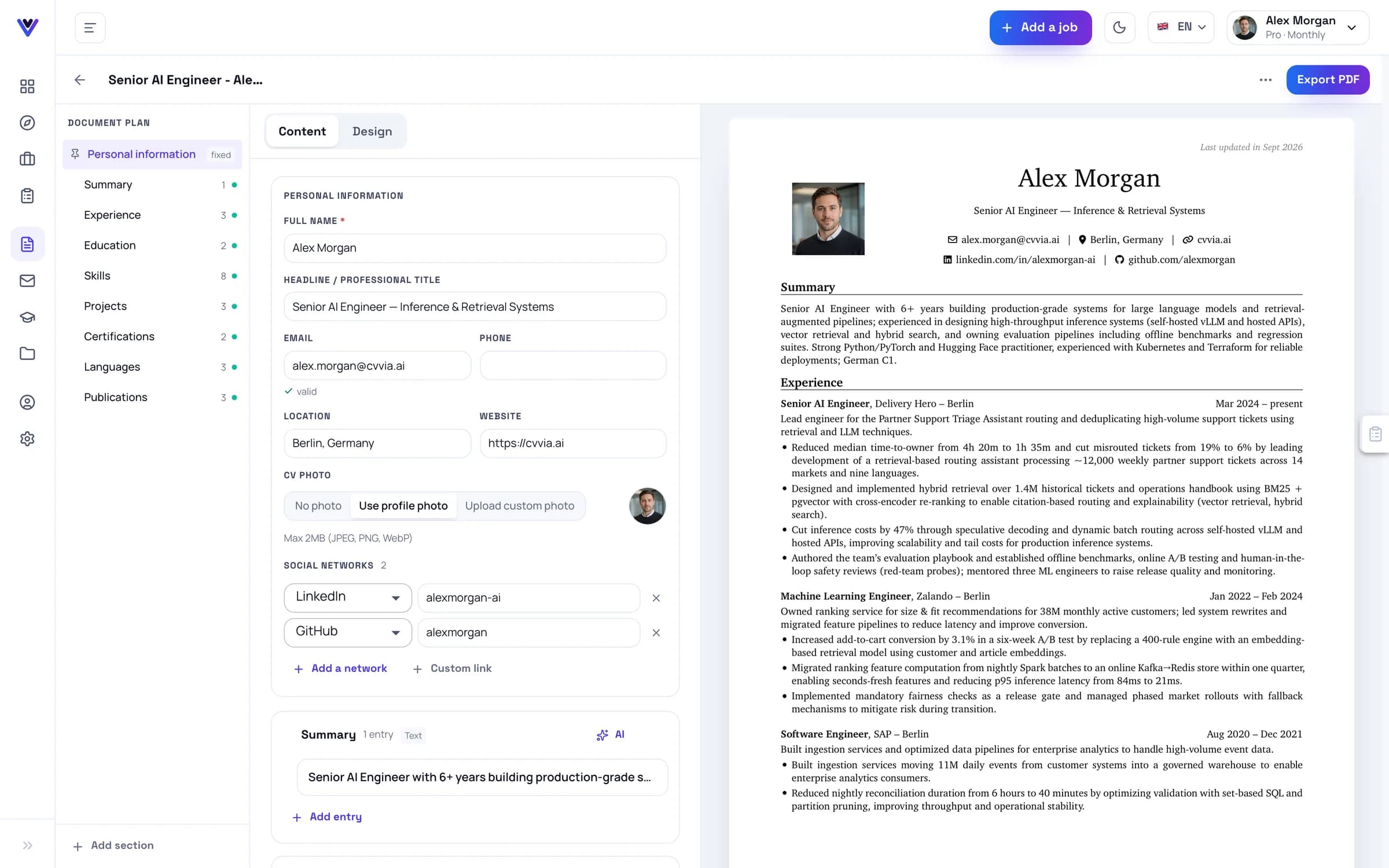Open the Summary entry text card
Image resolution: width=1389 pixels, height=868 pixels.
tap(482, 777)
